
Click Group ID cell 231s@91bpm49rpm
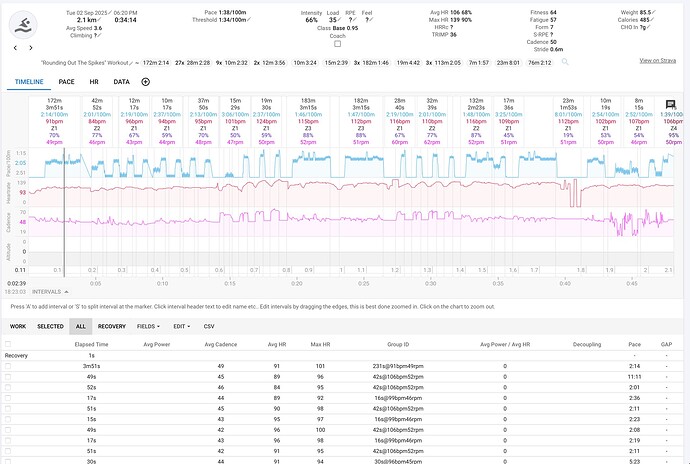pyautogui.click(x=398, y=366)
